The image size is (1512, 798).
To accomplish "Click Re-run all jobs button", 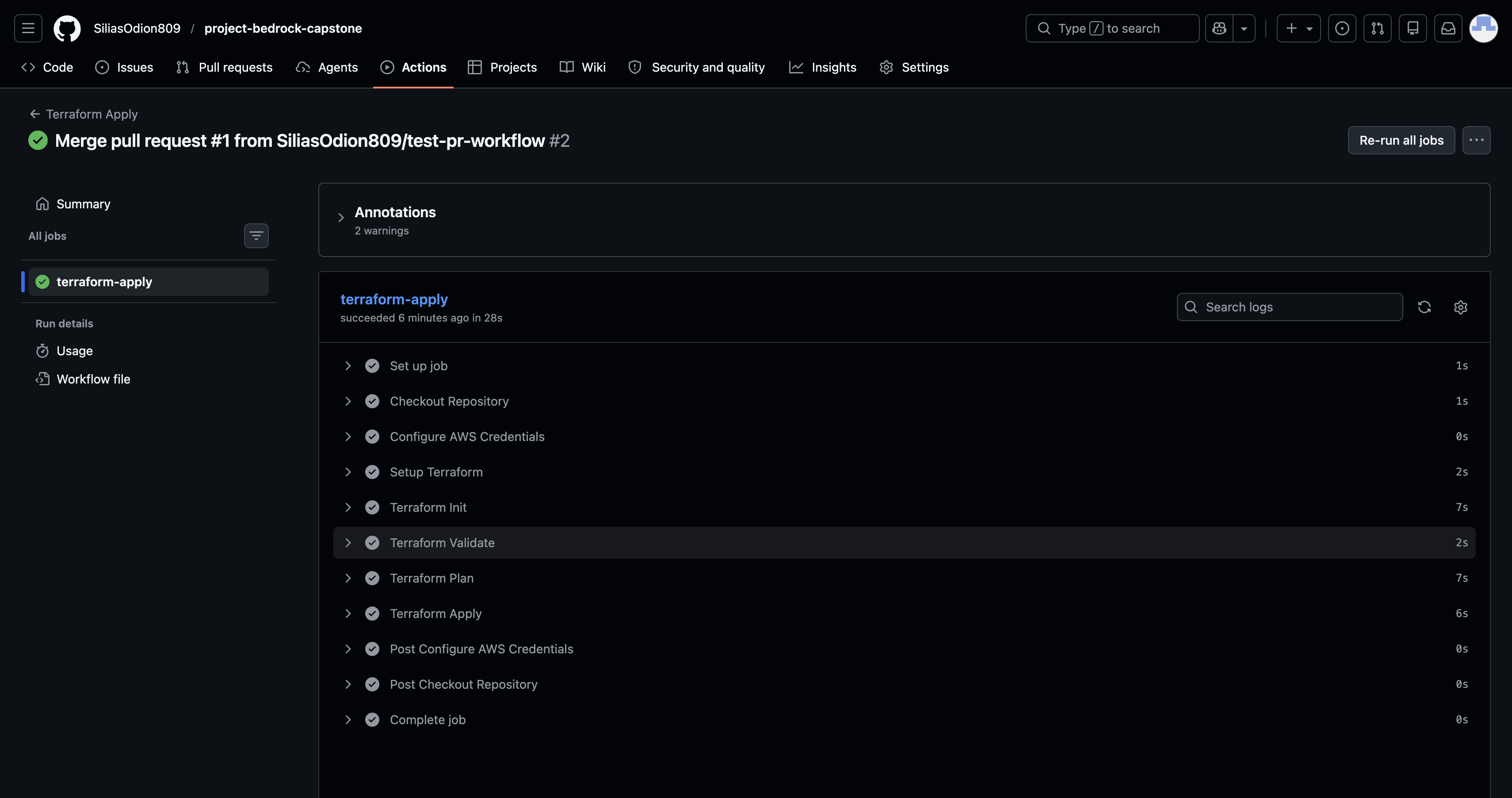I will (1401, 140).
